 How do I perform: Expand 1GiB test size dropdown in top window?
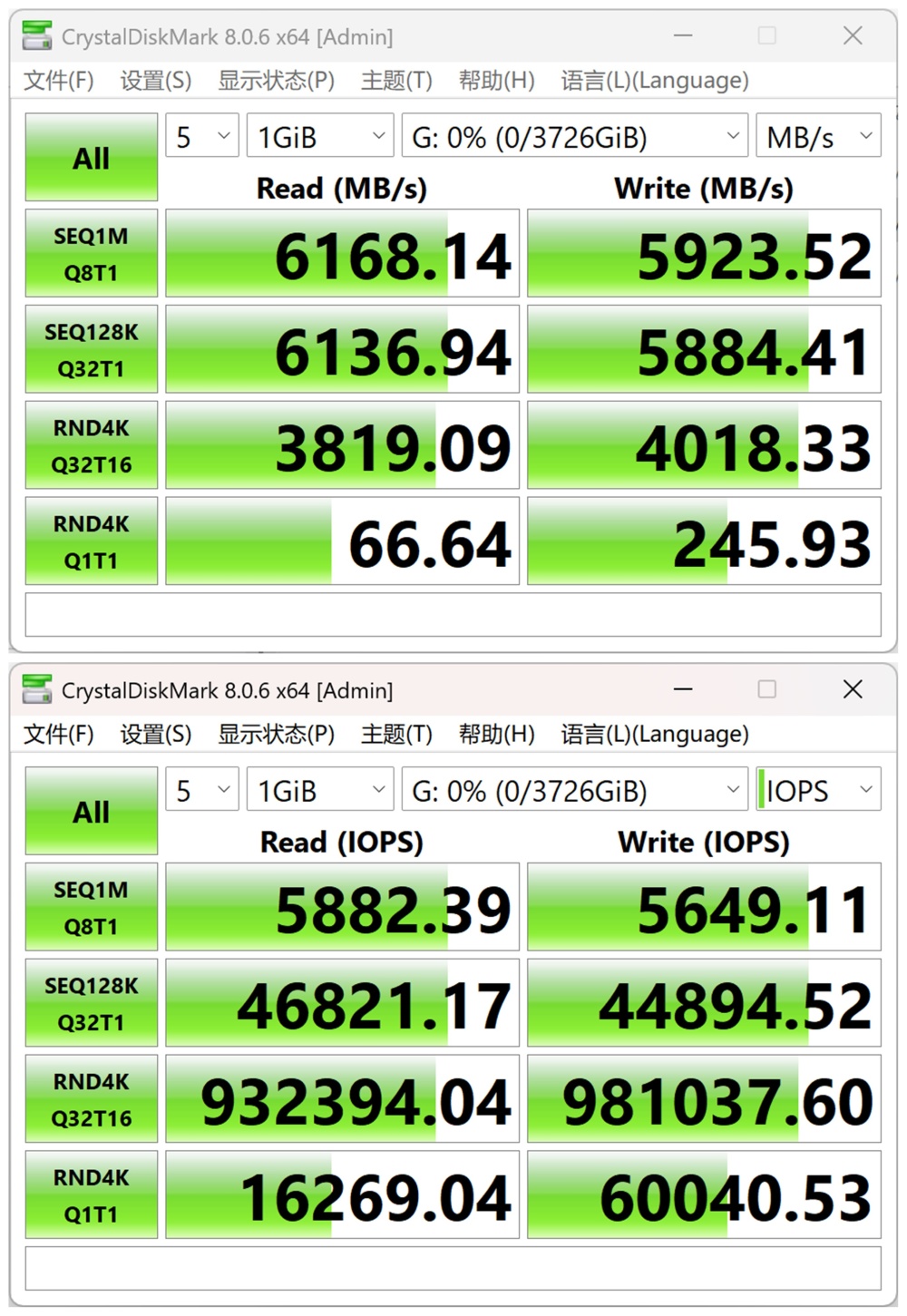[x=320, y=136]
